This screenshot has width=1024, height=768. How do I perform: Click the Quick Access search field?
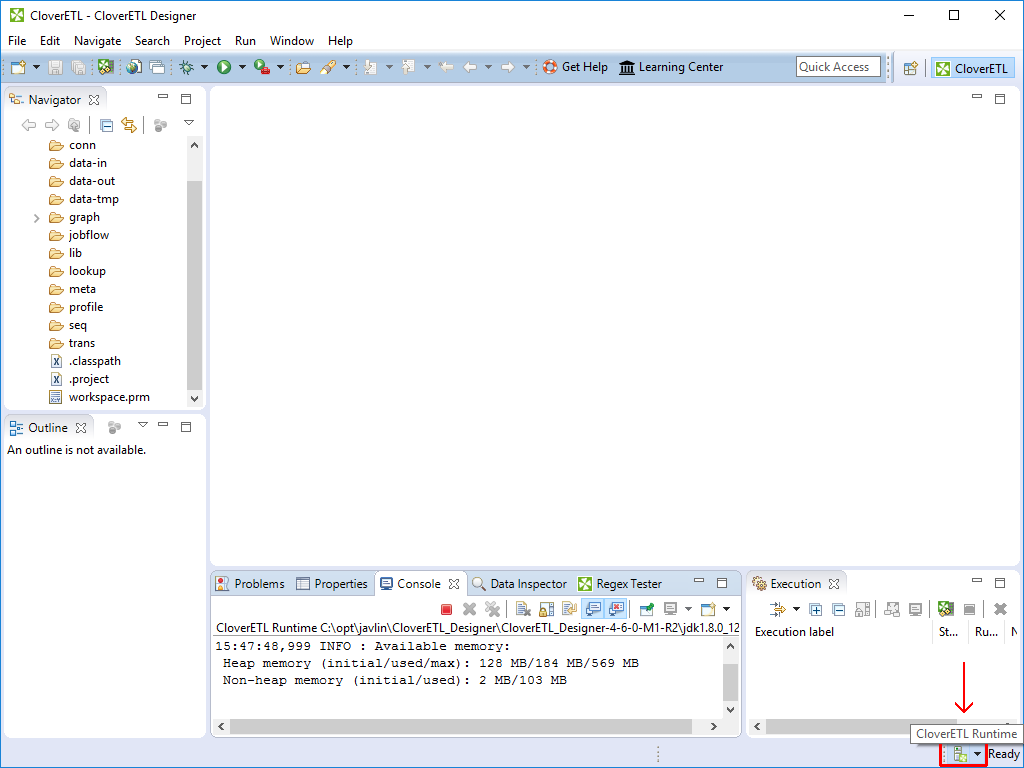tap(839, 67)
